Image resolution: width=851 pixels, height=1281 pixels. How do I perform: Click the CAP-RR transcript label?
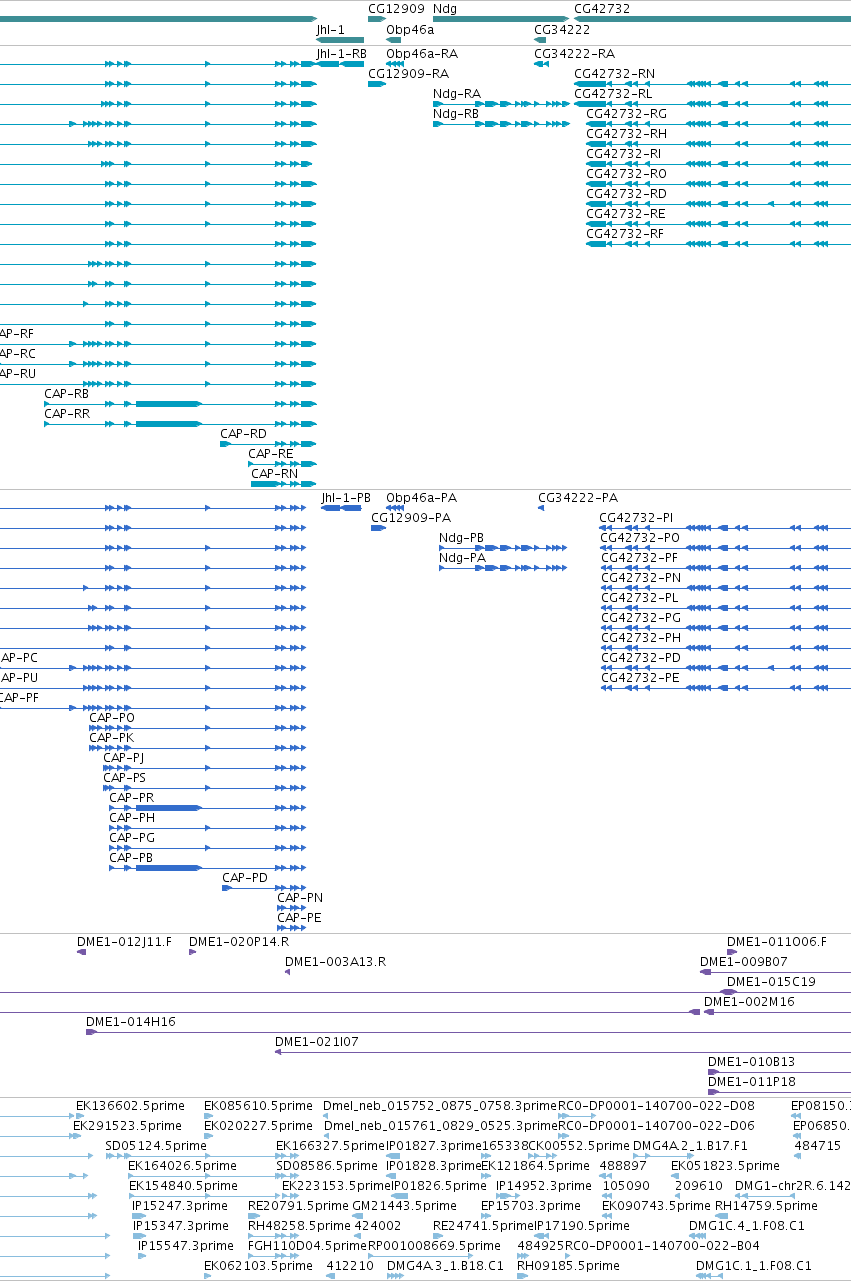point(67,413)
